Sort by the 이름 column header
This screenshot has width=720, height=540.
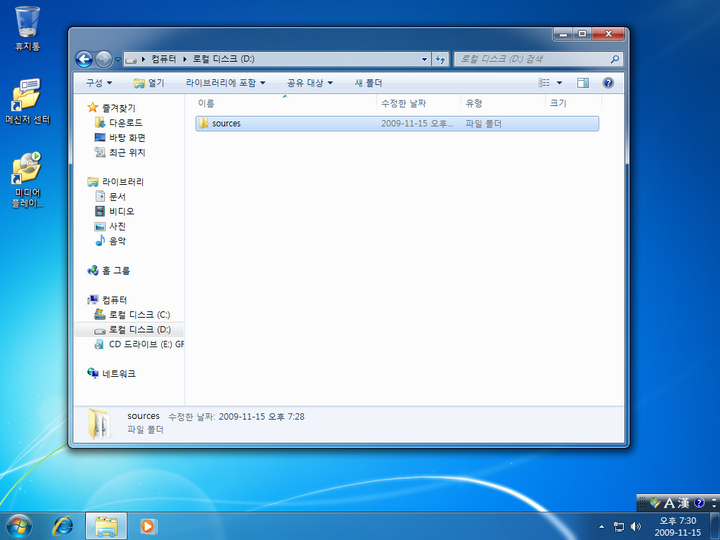point(206,103)
